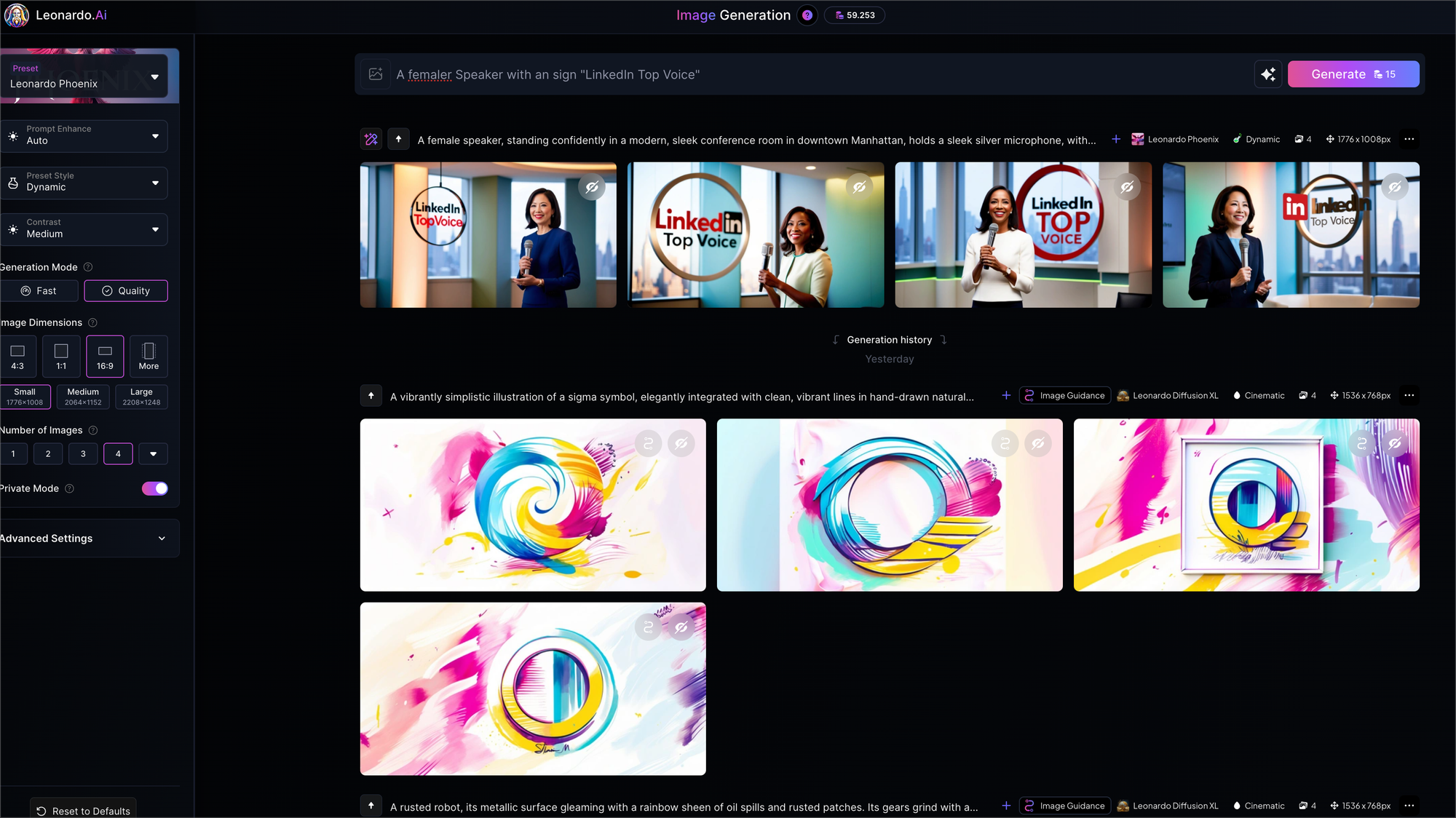Select Fast generation mode
1456x818 pixels.
tap(39, 291)
